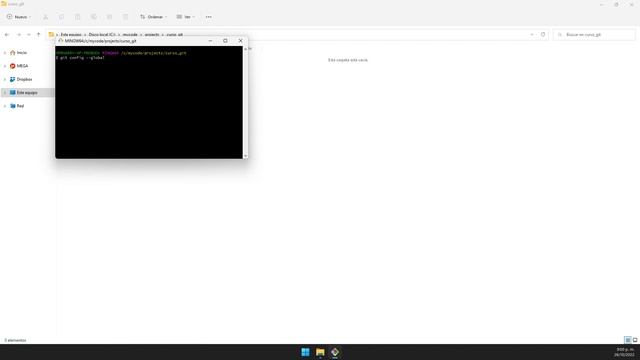Select 'curso_git' breadcrumb
640x360 pixels.
pos(174,35)
